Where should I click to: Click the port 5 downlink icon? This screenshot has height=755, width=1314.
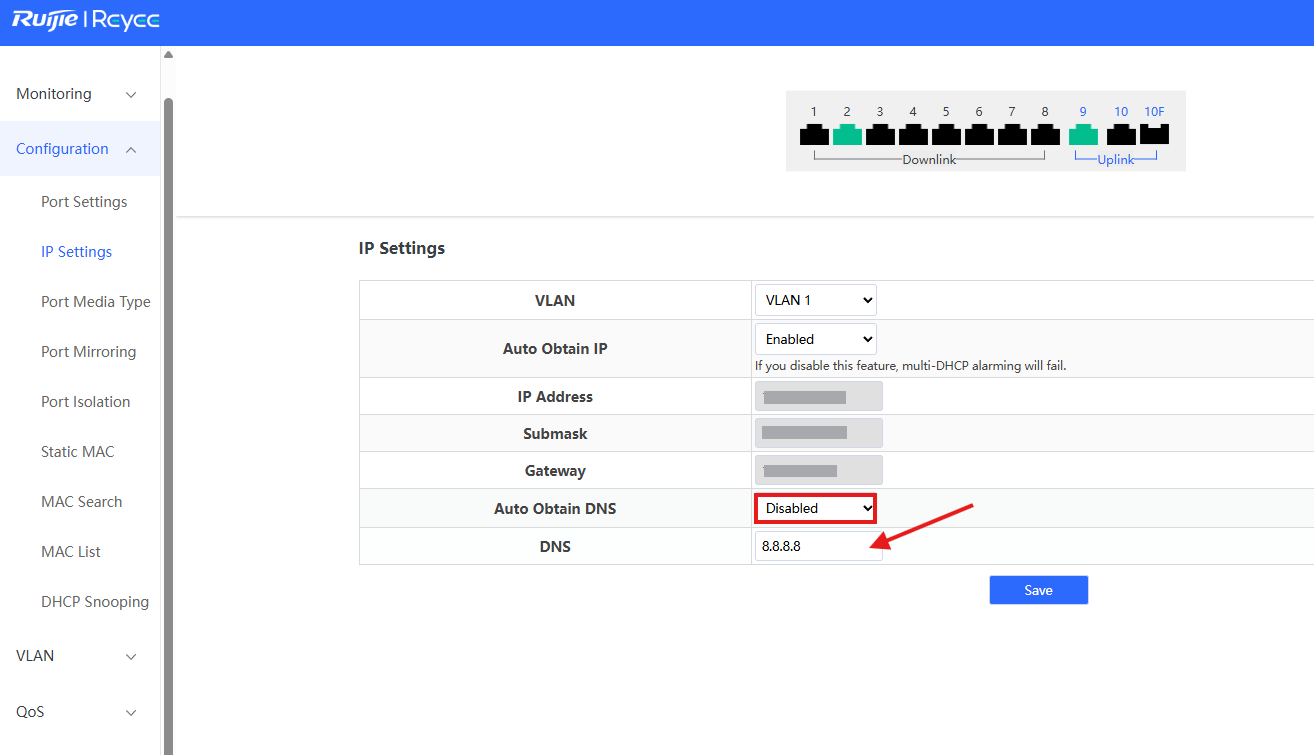click(x=945, y=133)
